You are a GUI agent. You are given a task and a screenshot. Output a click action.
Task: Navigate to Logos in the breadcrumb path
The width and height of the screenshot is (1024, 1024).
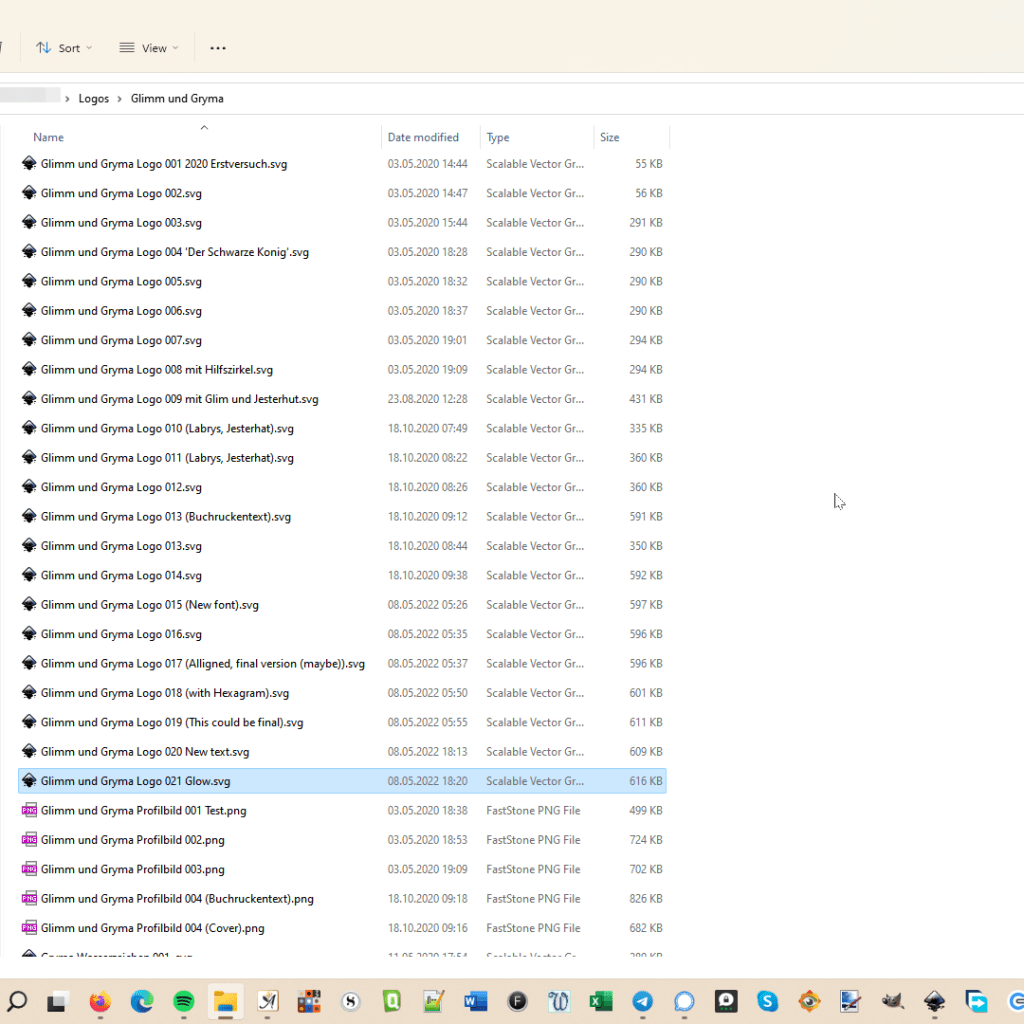click(x=94, y=99)
